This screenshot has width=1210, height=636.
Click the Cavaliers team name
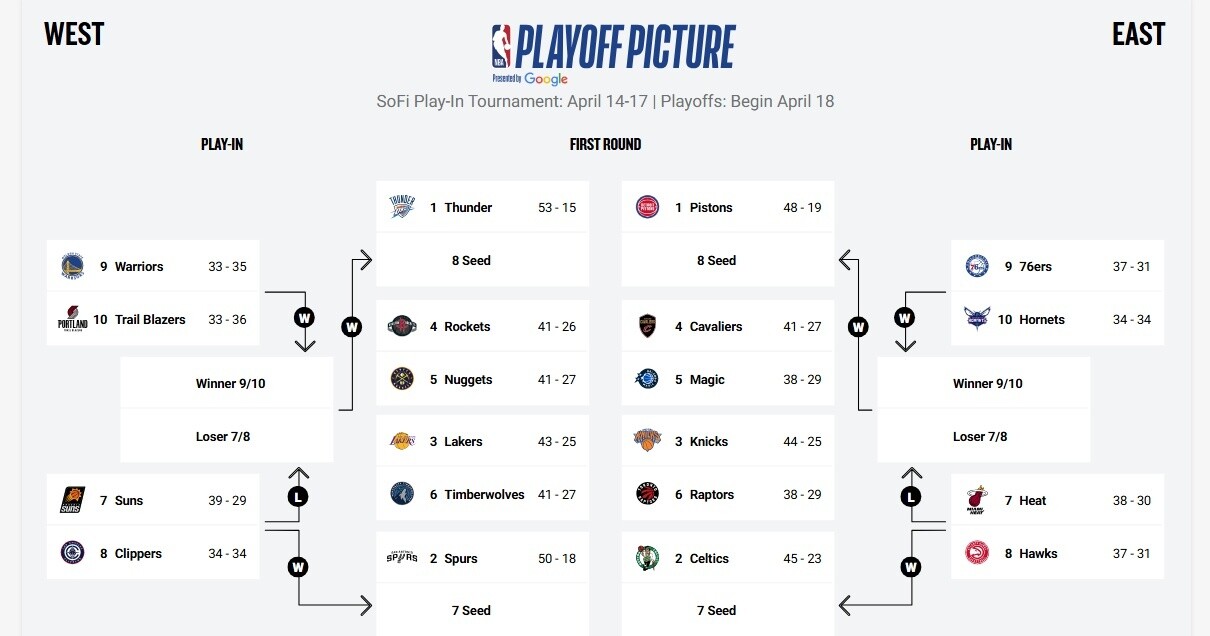point(716,326)
